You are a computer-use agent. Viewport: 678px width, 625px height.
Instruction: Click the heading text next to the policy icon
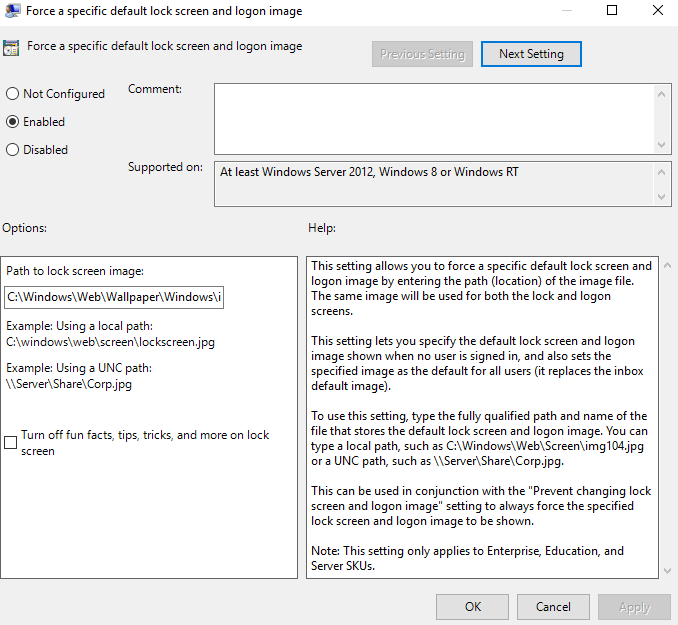pyautogui.click(x=165, y=46)
